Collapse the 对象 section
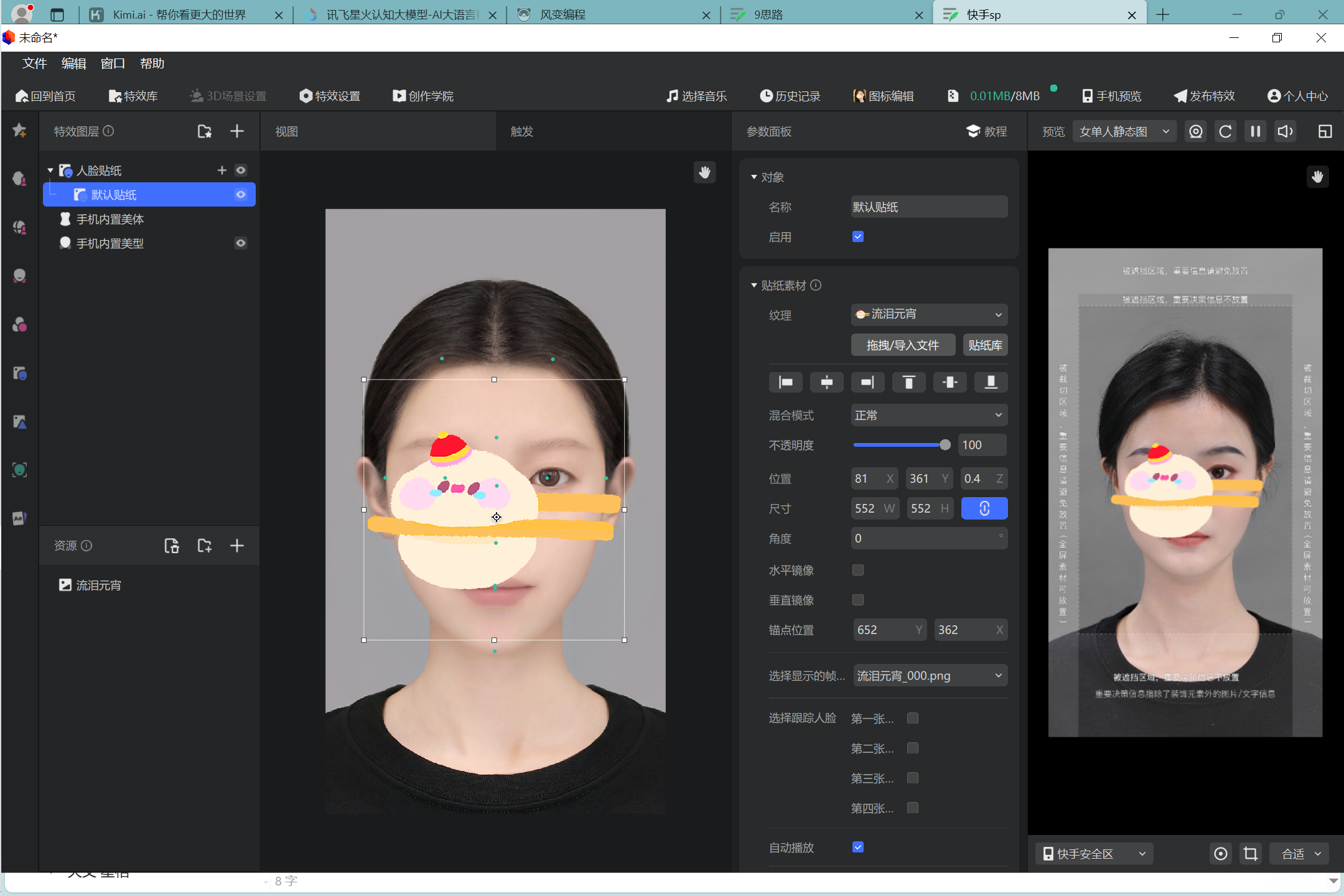 click(754, 177)
